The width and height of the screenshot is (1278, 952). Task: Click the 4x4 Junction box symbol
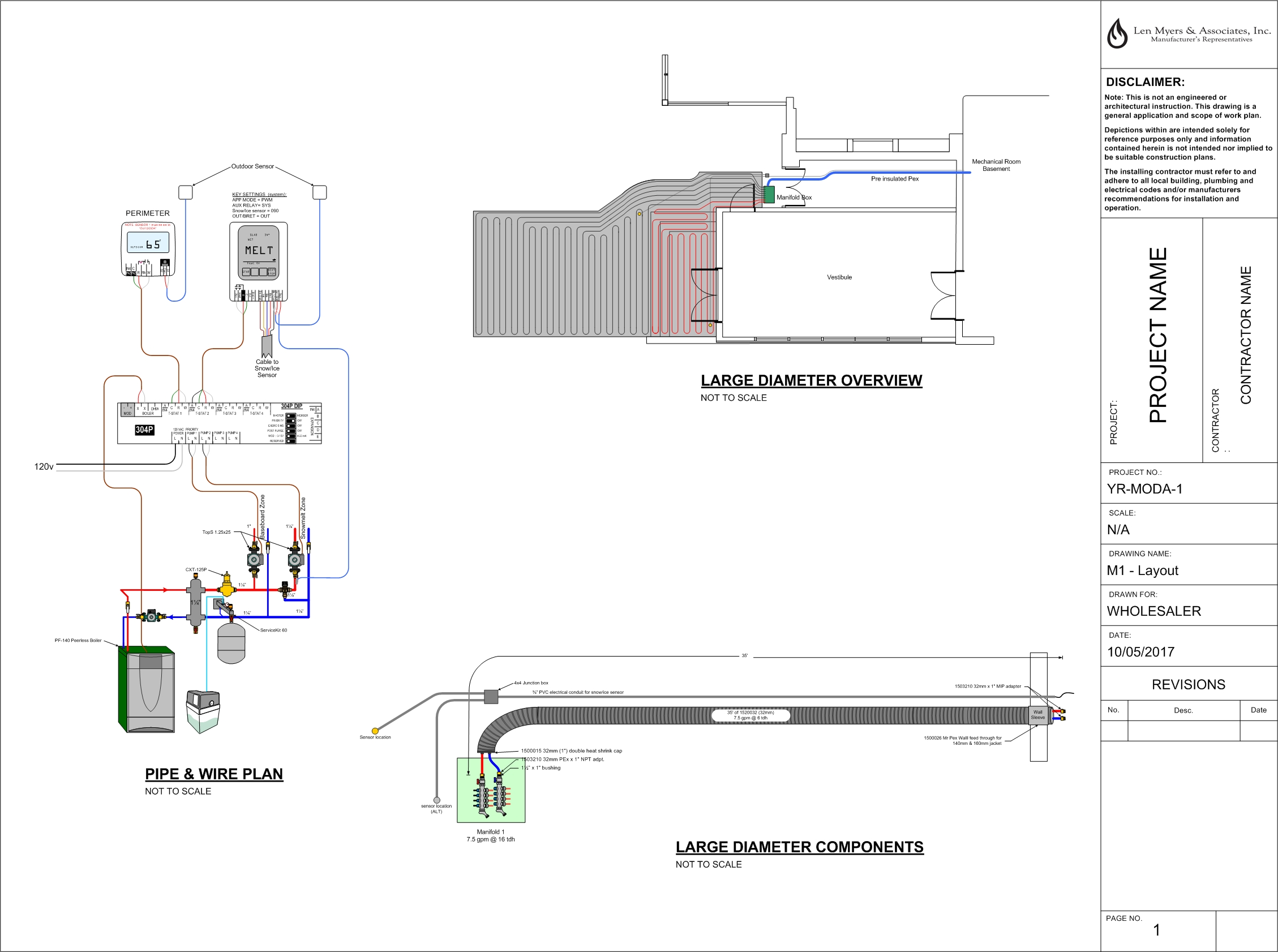click(491, 696)
